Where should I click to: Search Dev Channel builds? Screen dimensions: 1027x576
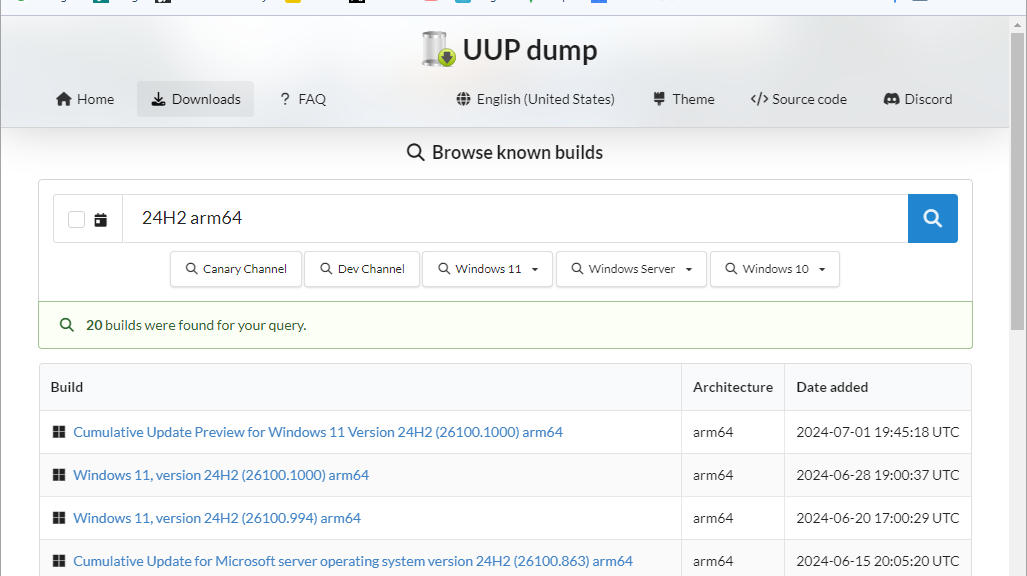coord(362,269)
